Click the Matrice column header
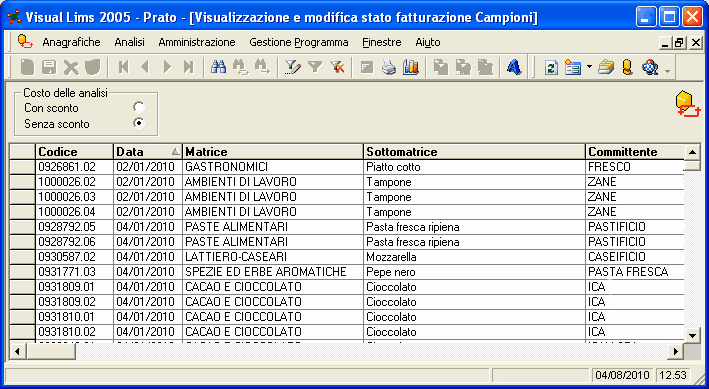 (273, 152)
